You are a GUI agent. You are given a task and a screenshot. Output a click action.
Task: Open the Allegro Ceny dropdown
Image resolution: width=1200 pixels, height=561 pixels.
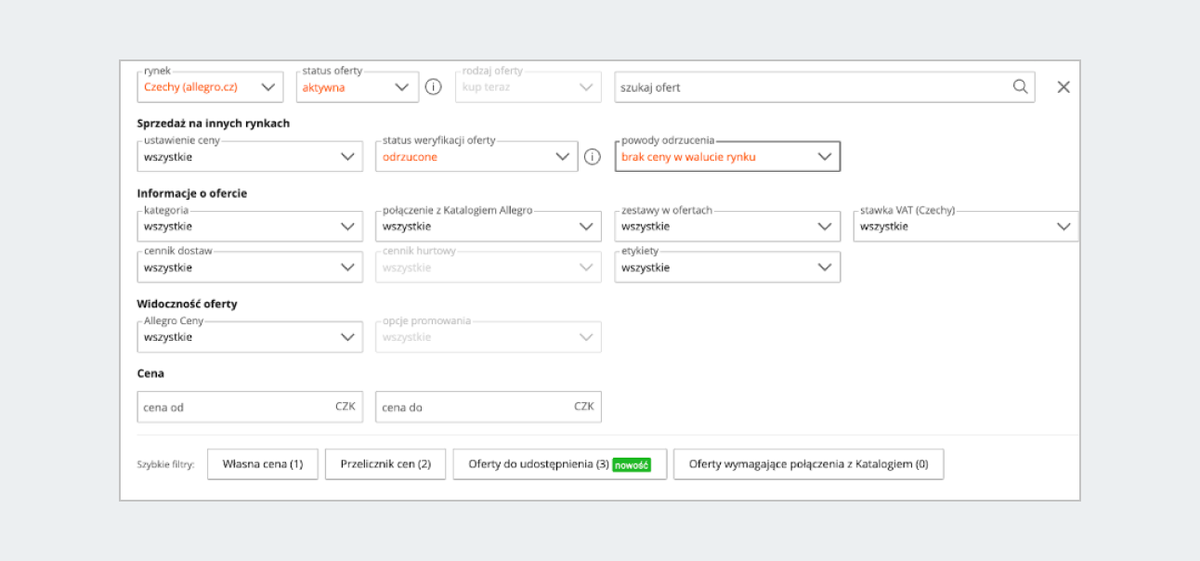pyautogui.click(x=249, y=337)
